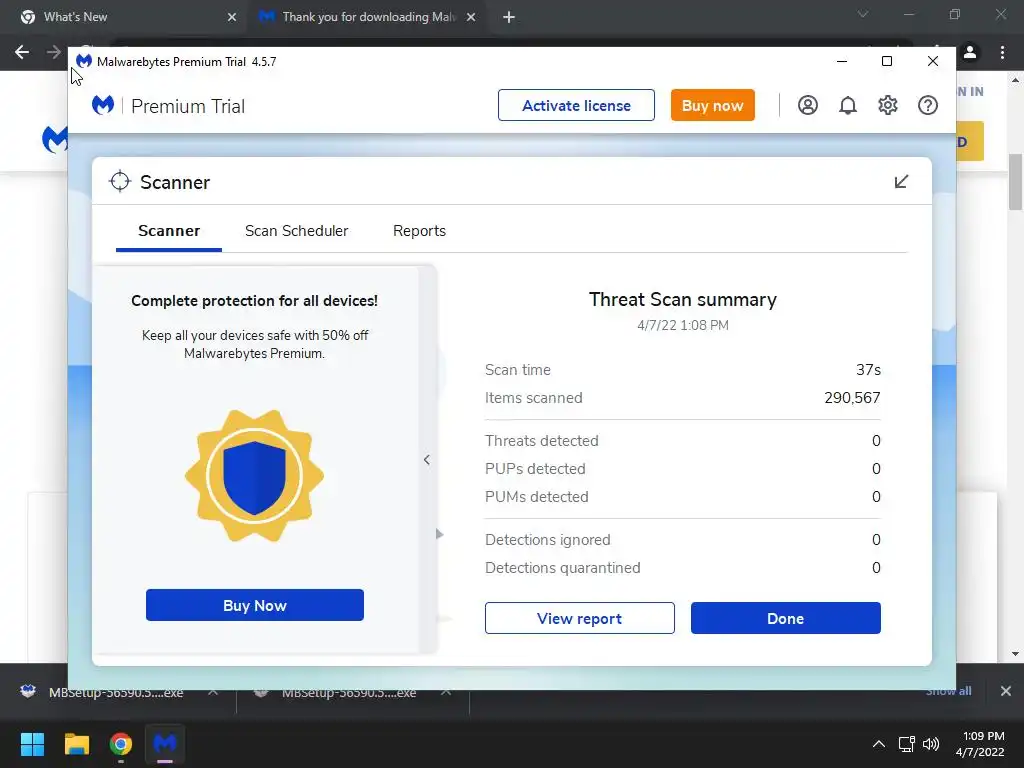Click the Detections ignored label
This screenshot has width=1024, height=768.
click(547, 540)
